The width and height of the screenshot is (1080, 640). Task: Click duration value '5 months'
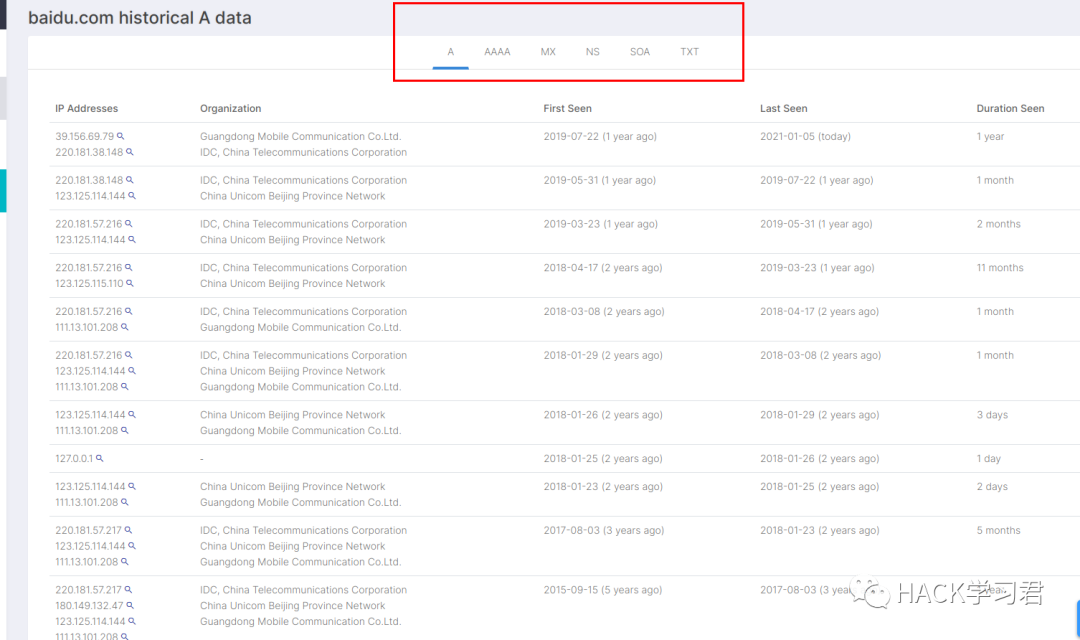point(999,530)
